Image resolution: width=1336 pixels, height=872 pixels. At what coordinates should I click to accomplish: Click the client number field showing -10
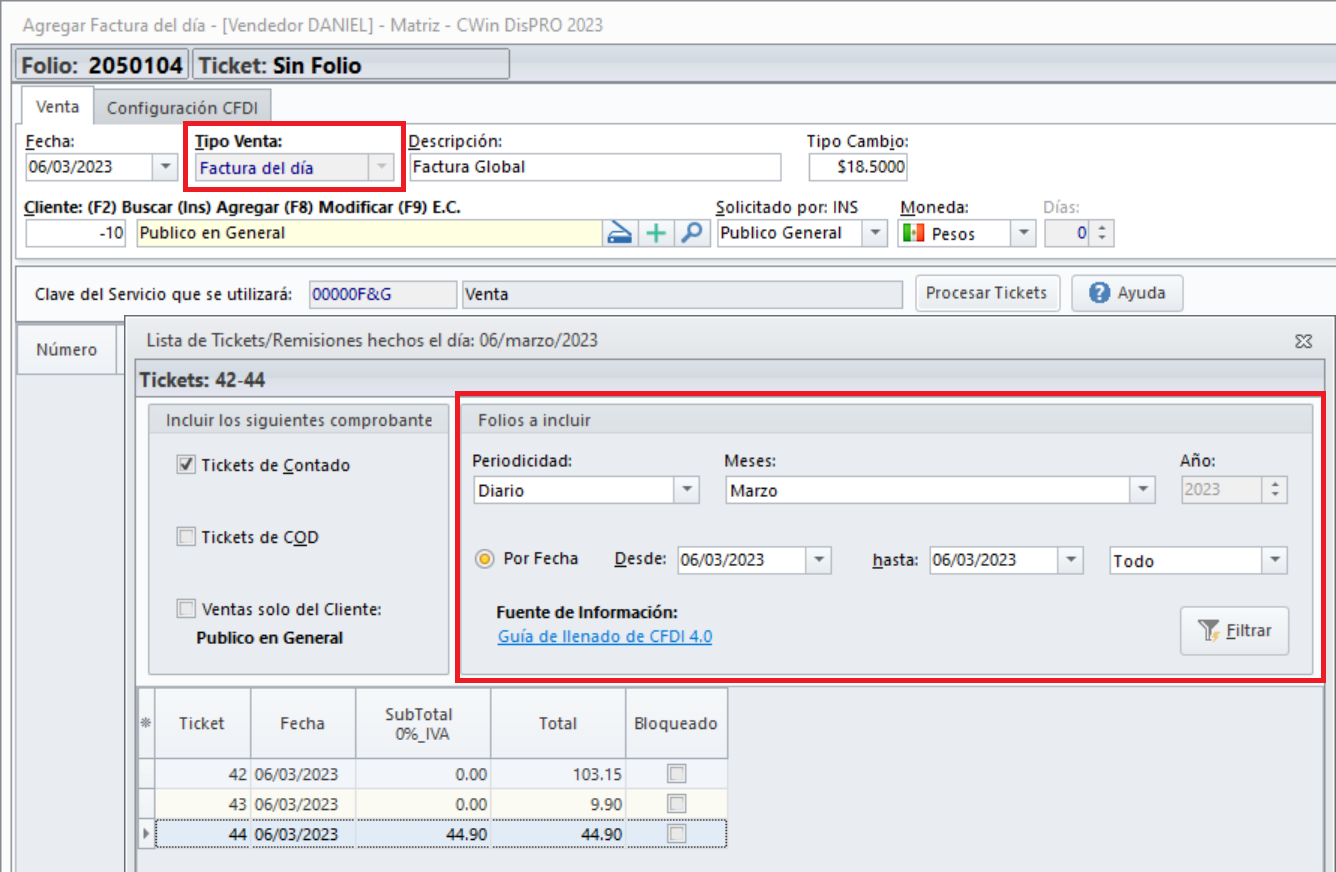click(76, 233)
